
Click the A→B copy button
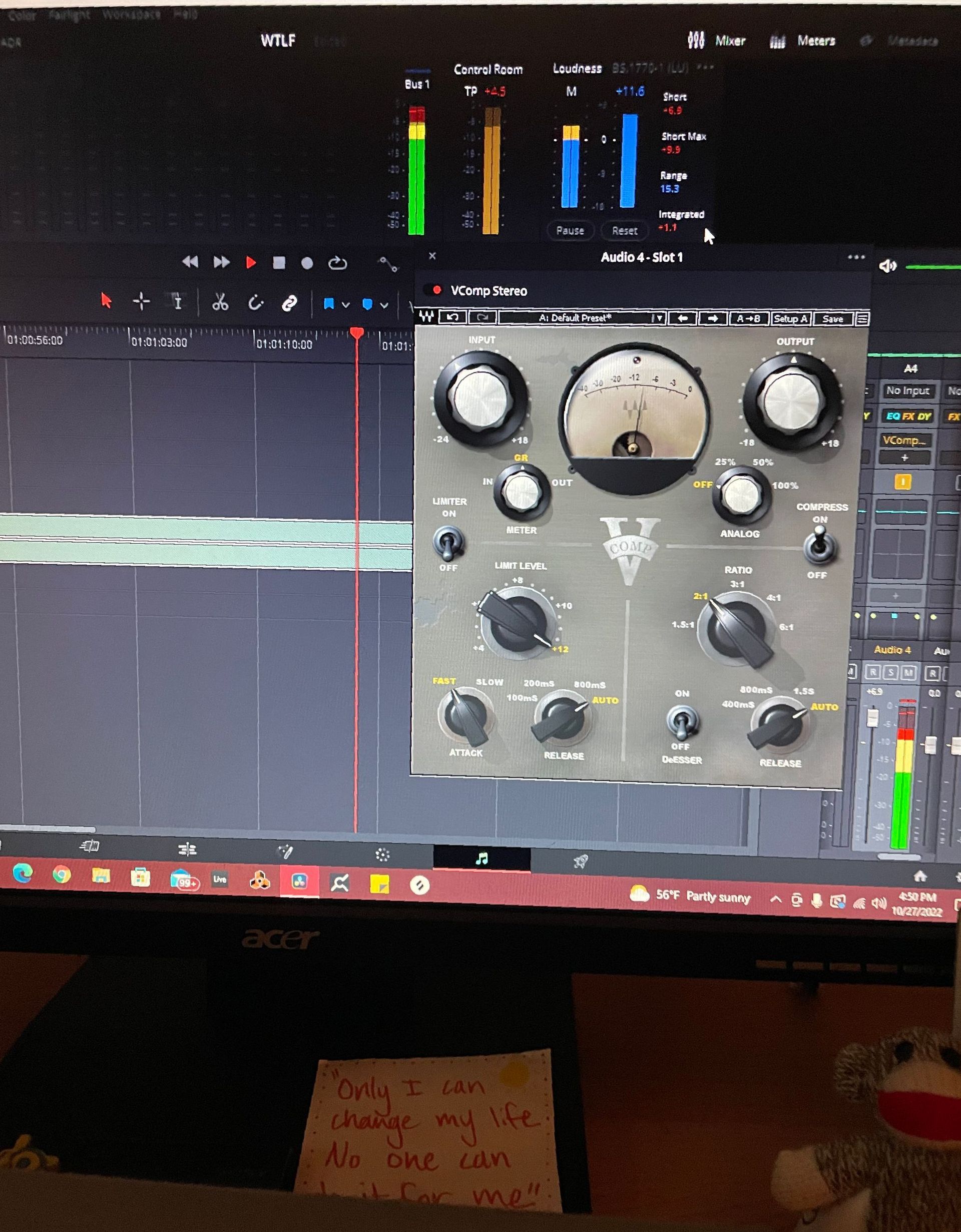pos(748,319)
